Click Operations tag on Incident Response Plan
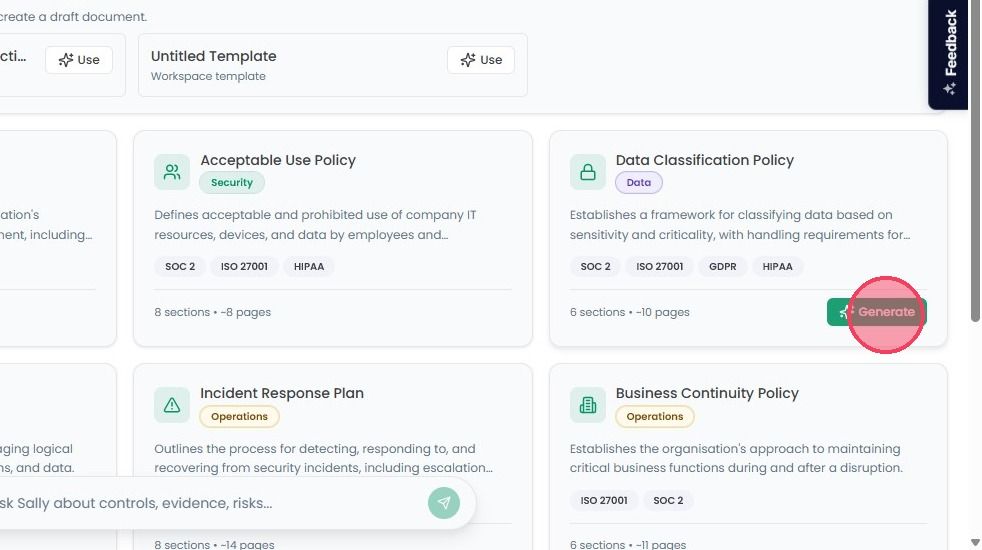This screenshot has width=982, height=550. (x=239, y=417)
